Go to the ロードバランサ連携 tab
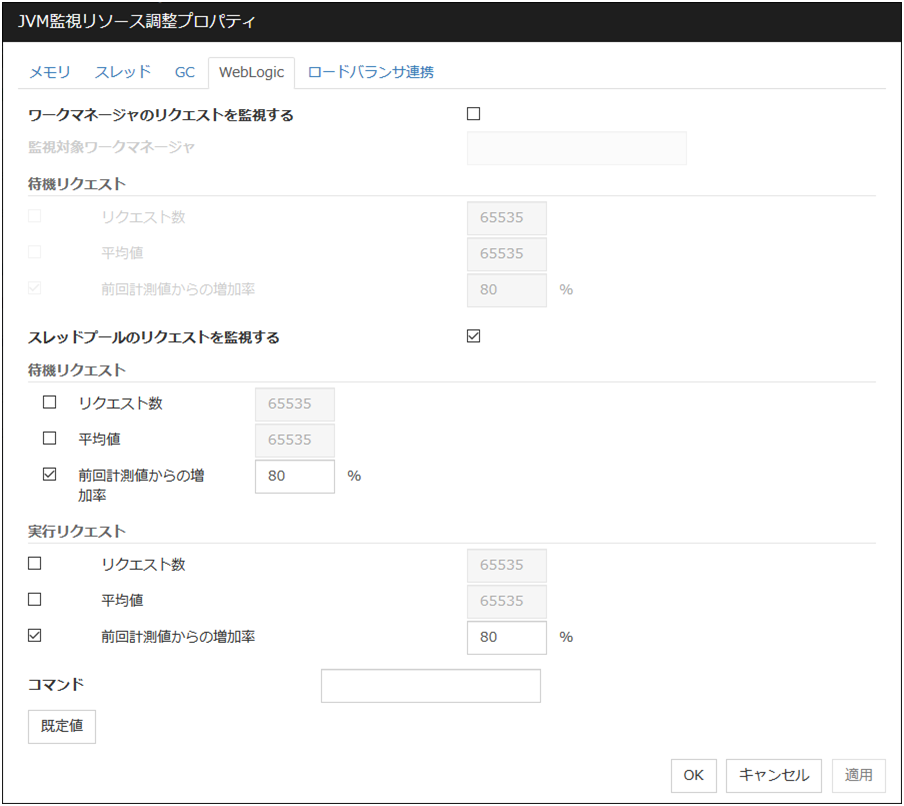 click(370, 72)
